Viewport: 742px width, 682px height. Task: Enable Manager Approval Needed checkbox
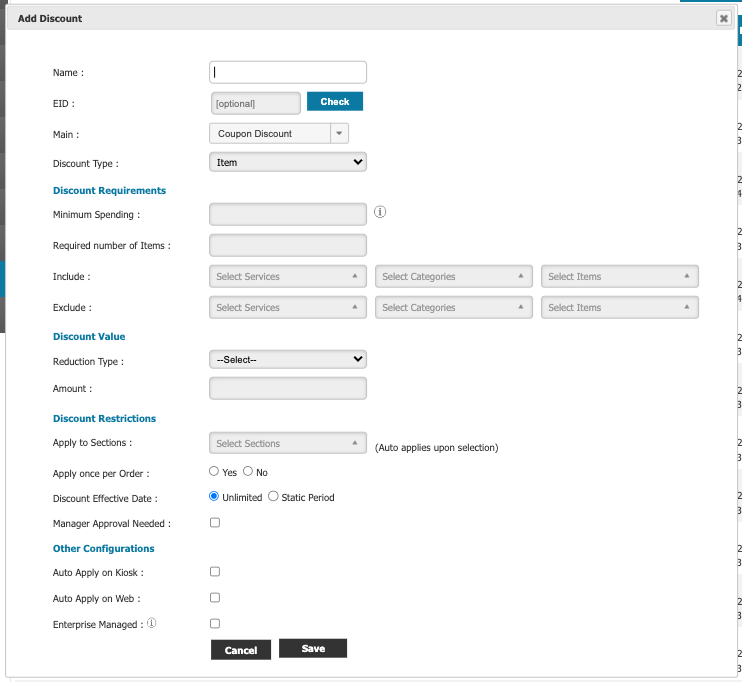tap(215, 522)
